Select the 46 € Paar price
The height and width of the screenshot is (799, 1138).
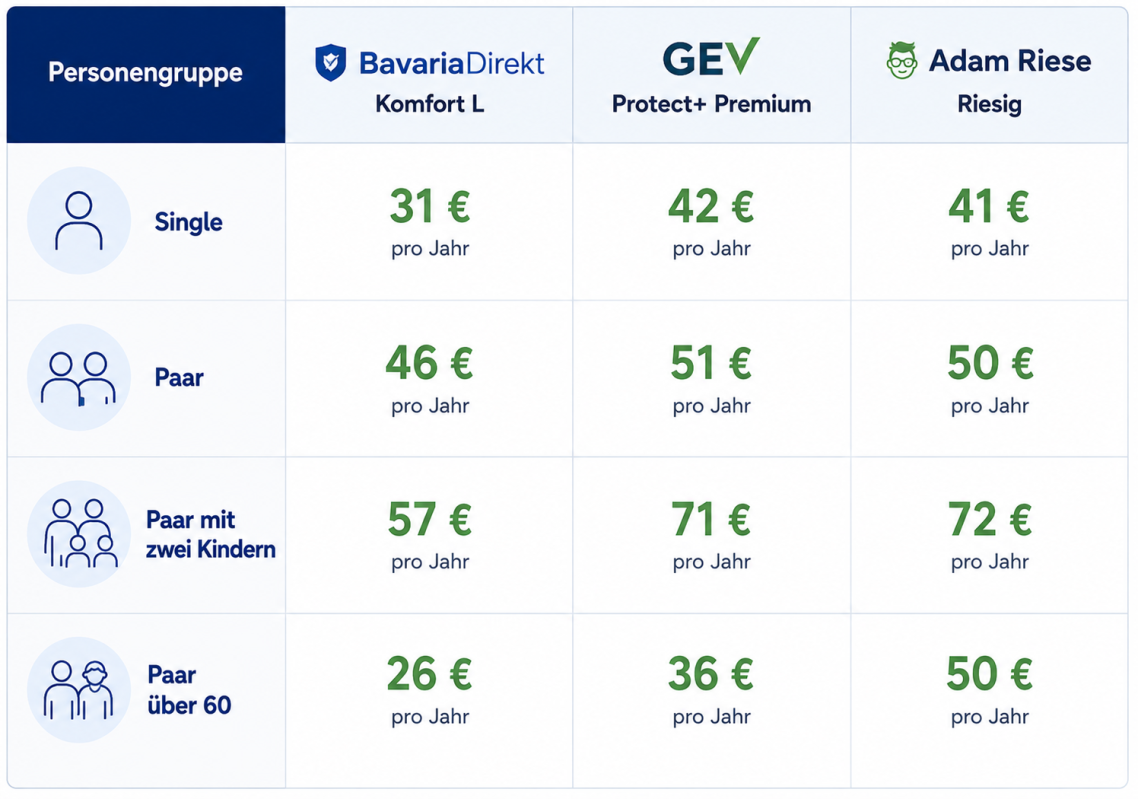pos(430,363)
